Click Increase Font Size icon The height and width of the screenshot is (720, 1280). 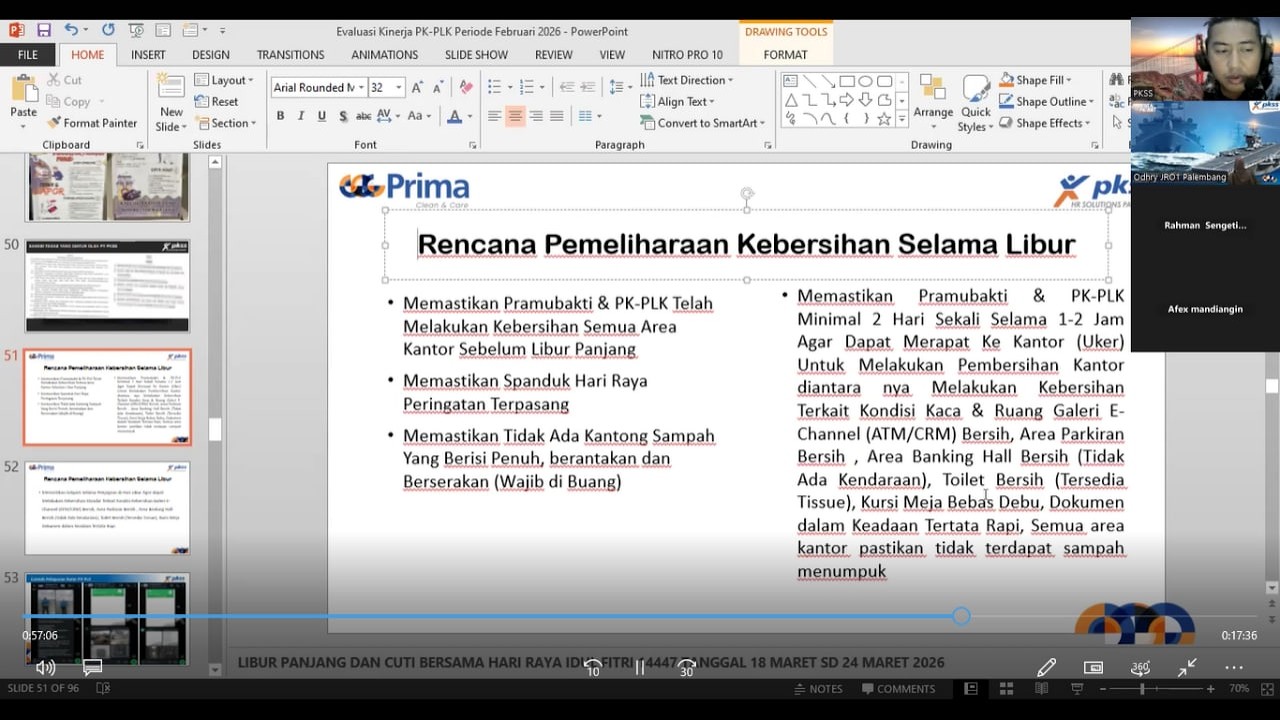point(418,88)
